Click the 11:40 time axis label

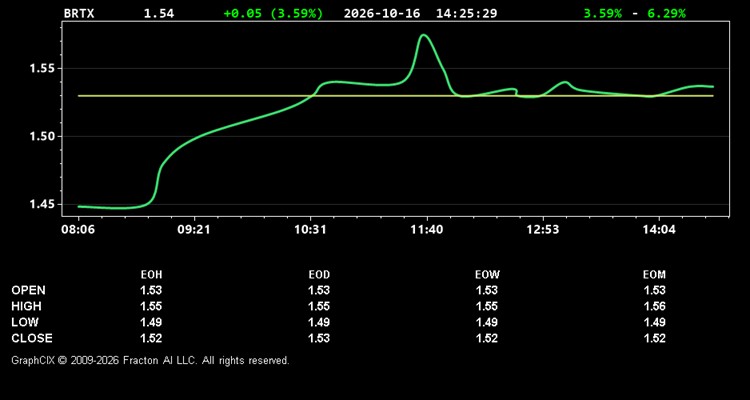tap(427, 230)
